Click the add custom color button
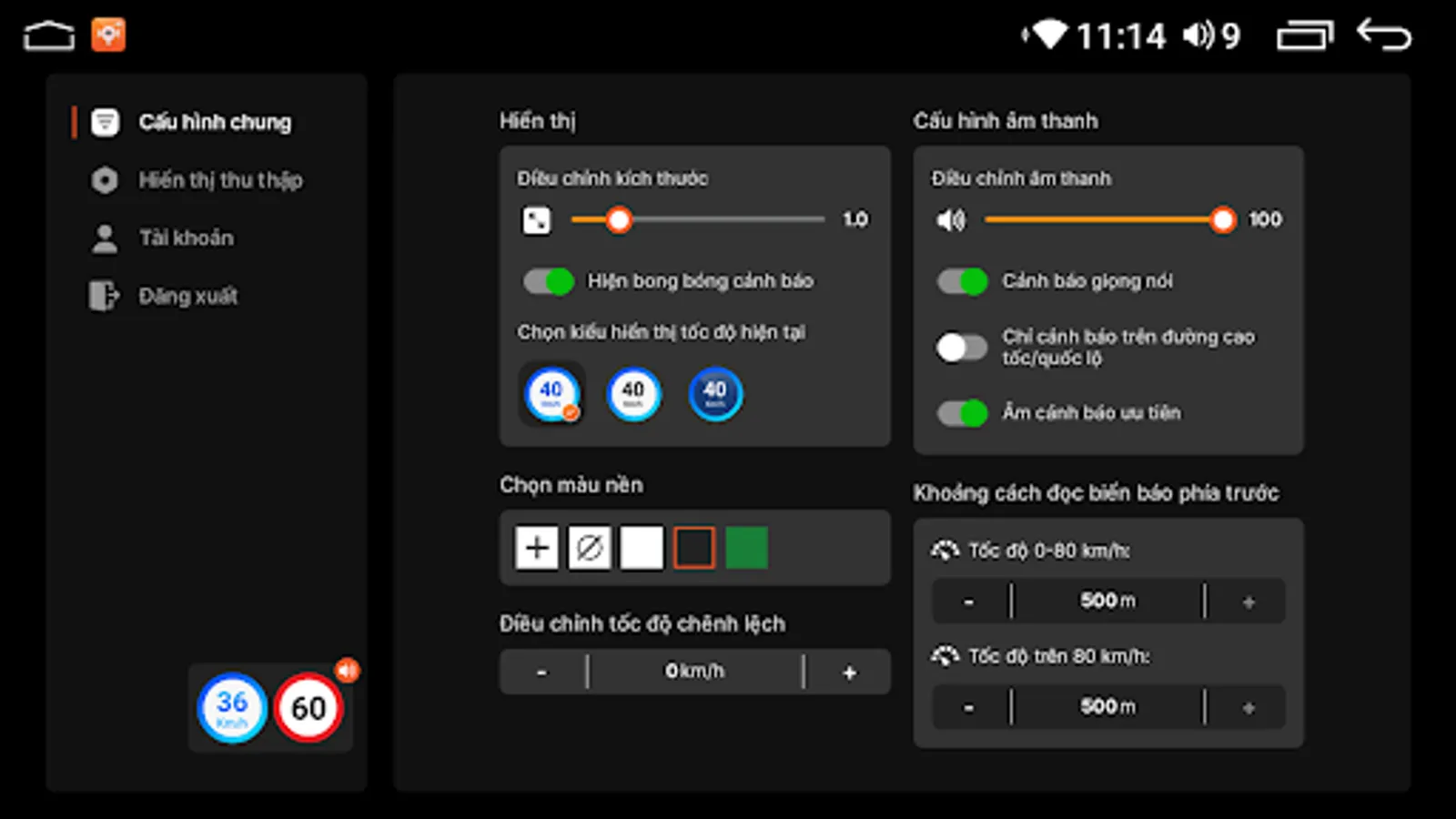The image size is (1456, 819). click(x=537, y=548)
